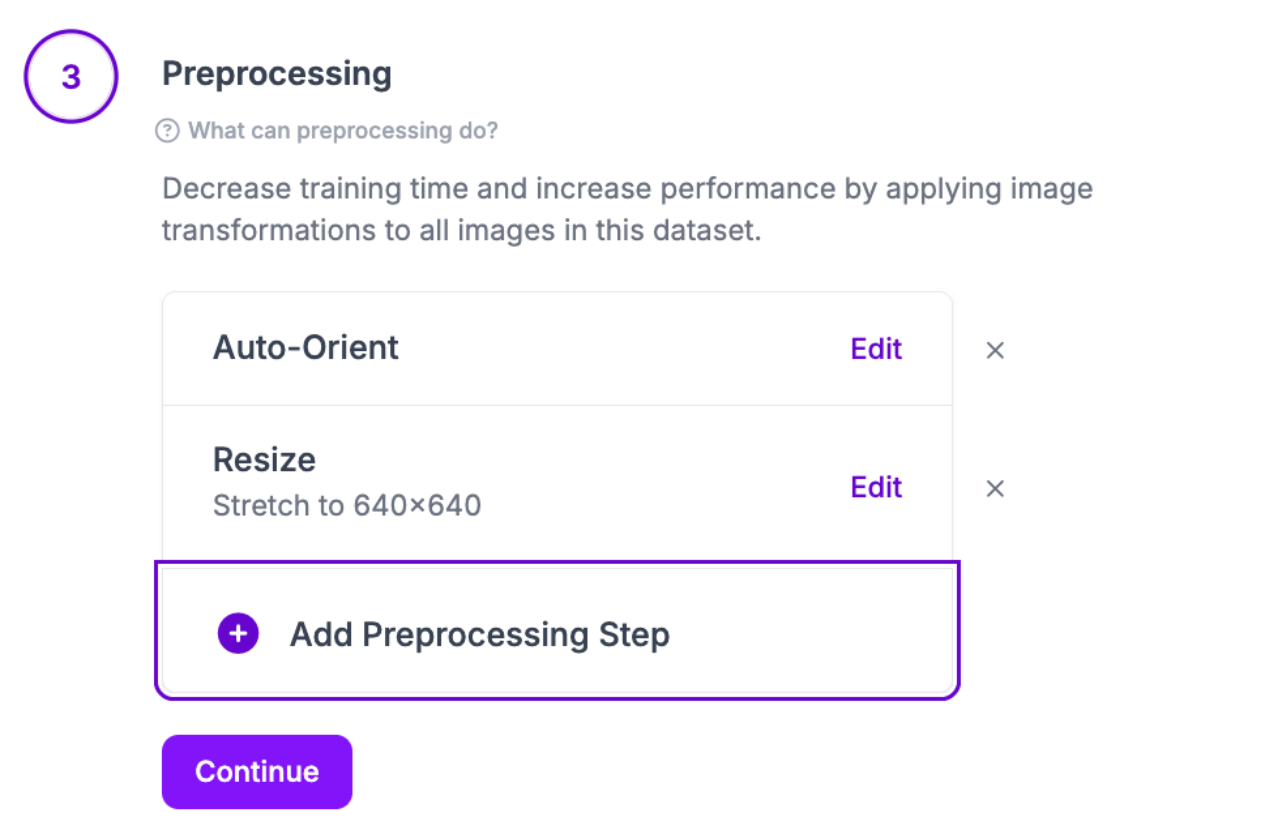Click the preprocessing description paragraph
This screenshot has width=1282, height=828.
(x=627, y=210)
